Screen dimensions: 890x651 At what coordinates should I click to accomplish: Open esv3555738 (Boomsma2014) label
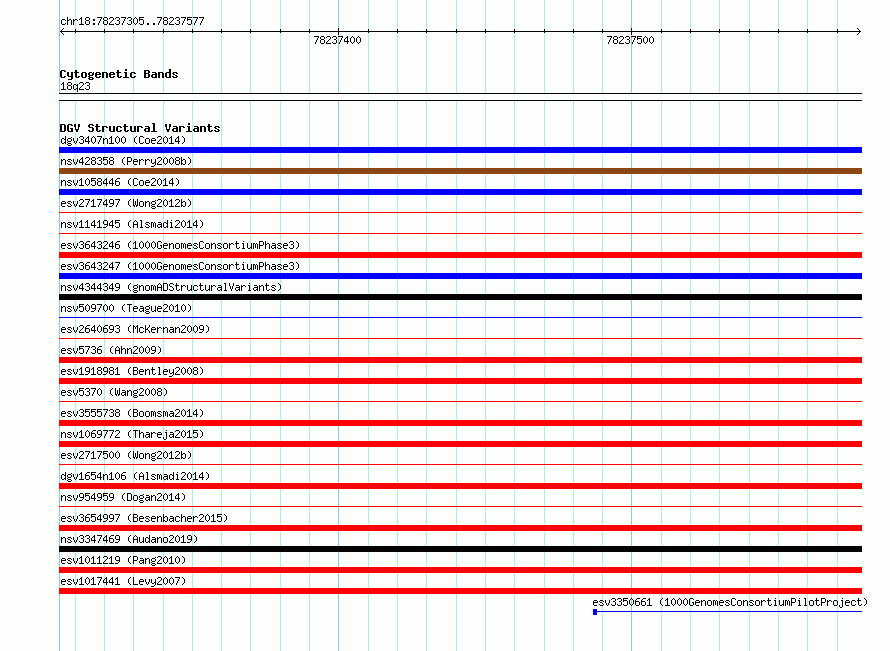[132, 413]
